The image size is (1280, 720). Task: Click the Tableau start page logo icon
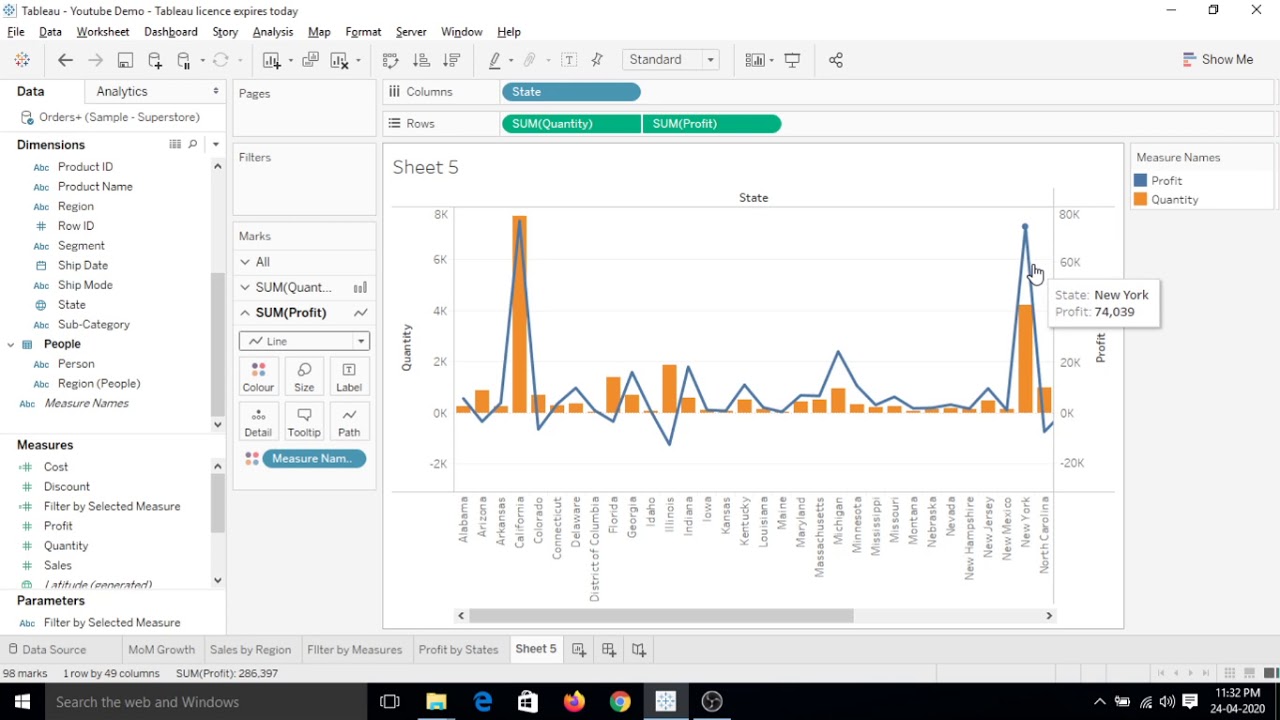22,60
